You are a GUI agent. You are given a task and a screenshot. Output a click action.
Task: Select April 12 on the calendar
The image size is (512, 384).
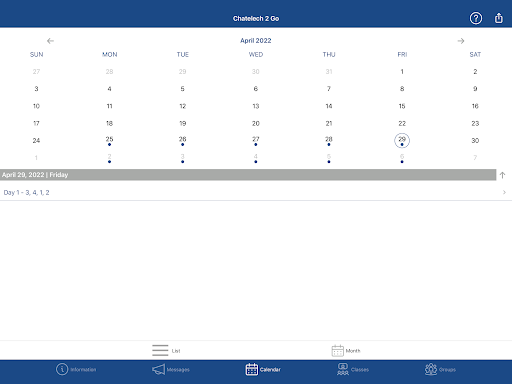(182, 106)
